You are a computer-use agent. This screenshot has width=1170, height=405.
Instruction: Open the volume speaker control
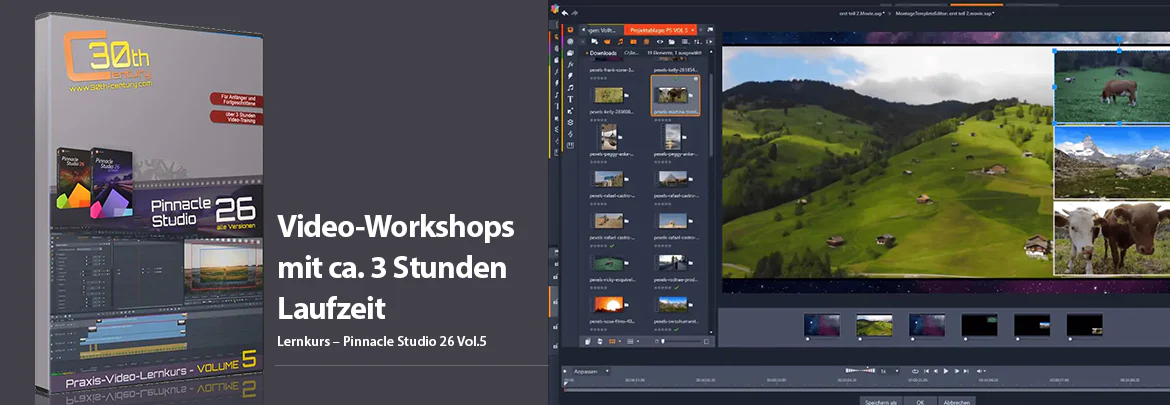(980, 371)
